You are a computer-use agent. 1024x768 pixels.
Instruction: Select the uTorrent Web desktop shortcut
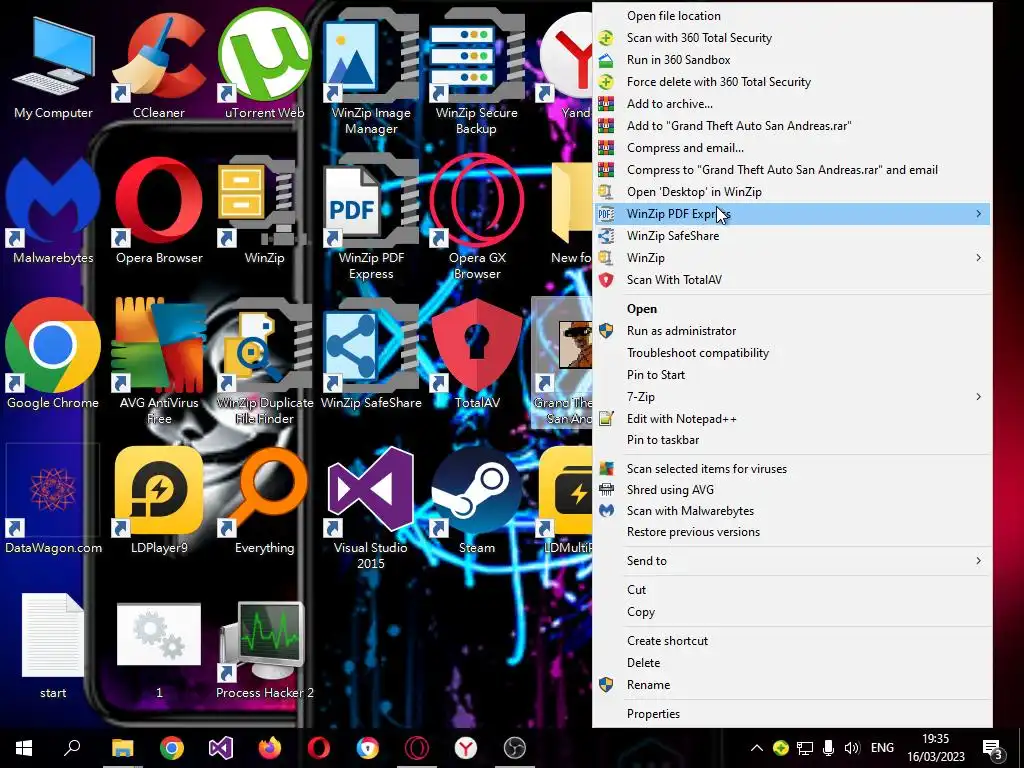(264, 65)
